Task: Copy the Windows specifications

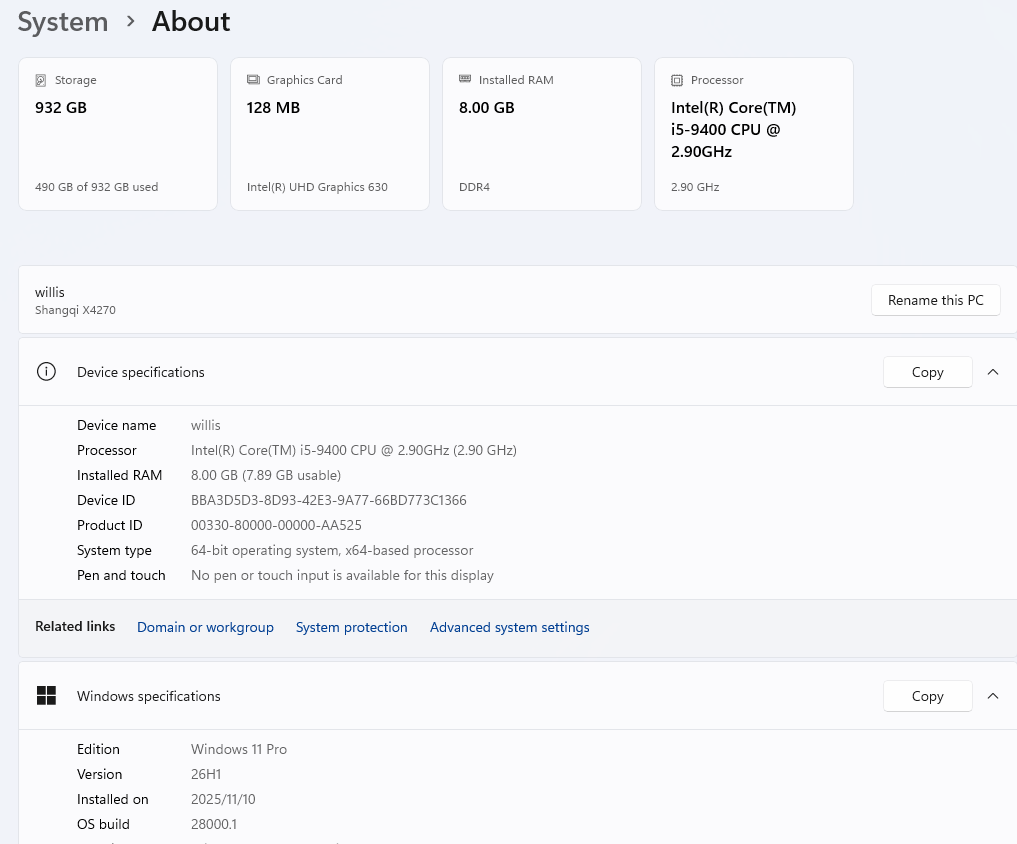Action: click(927, 696)
